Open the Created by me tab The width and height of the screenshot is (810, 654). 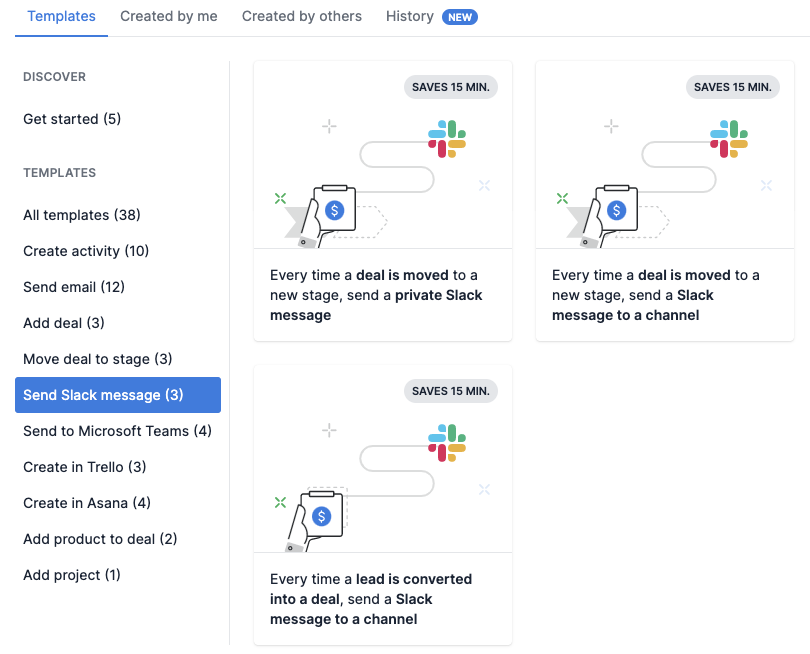coord(168,16)
